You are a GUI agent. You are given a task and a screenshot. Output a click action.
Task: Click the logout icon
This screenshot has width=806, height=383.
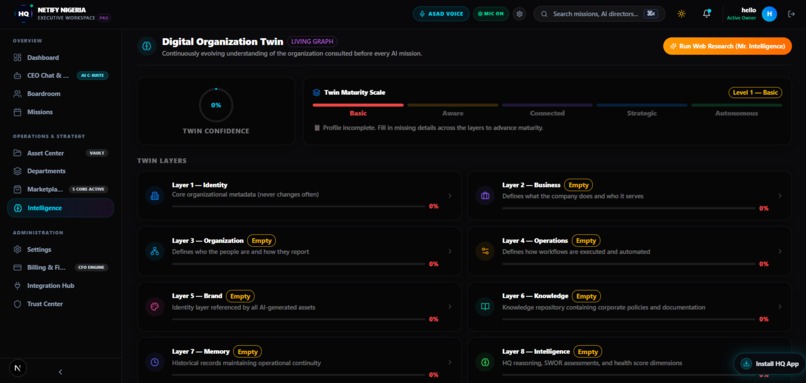792,14
